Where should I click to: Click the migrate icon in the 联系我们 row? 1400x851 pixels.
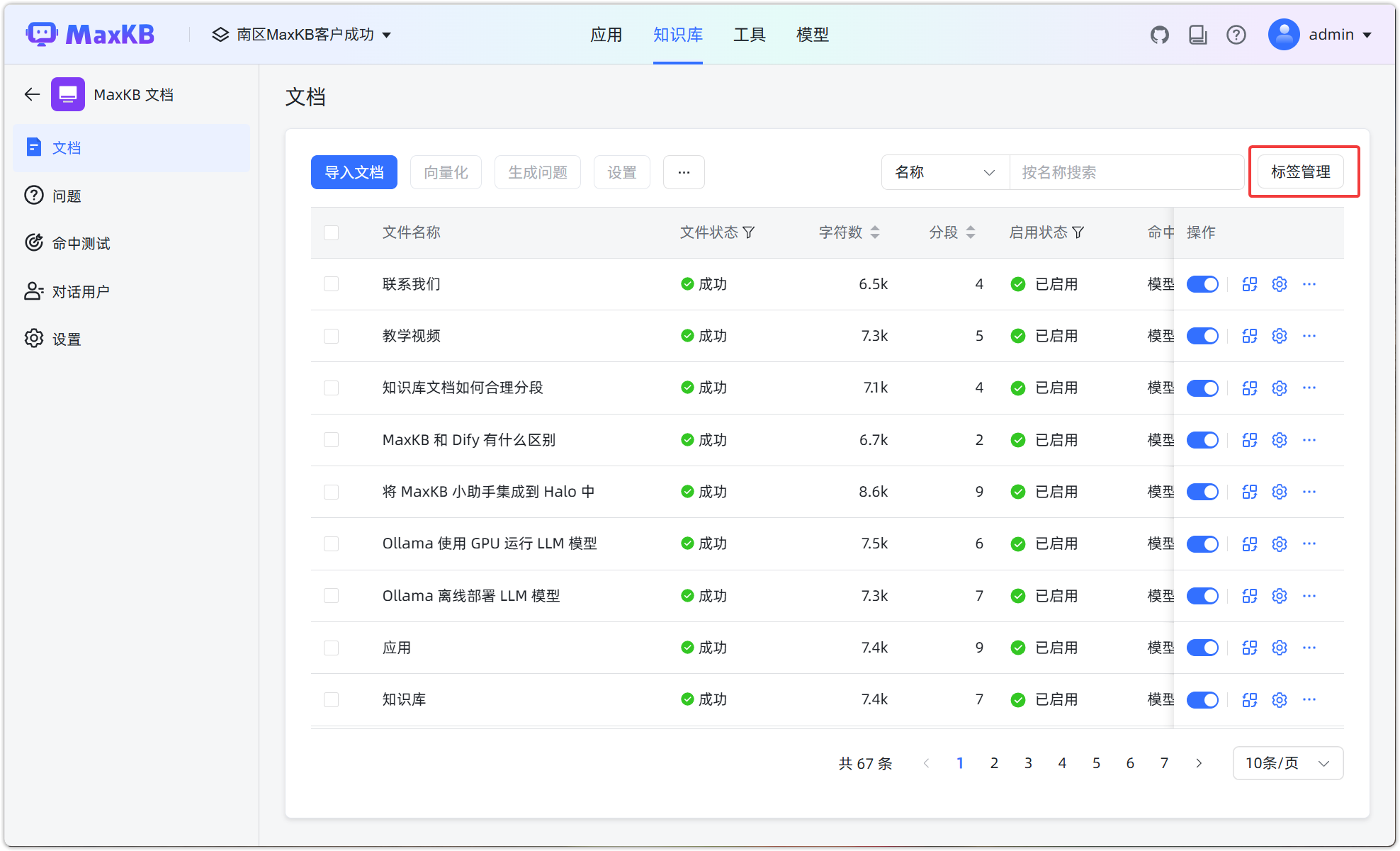pyautogui.click(x=1249, y=283)
